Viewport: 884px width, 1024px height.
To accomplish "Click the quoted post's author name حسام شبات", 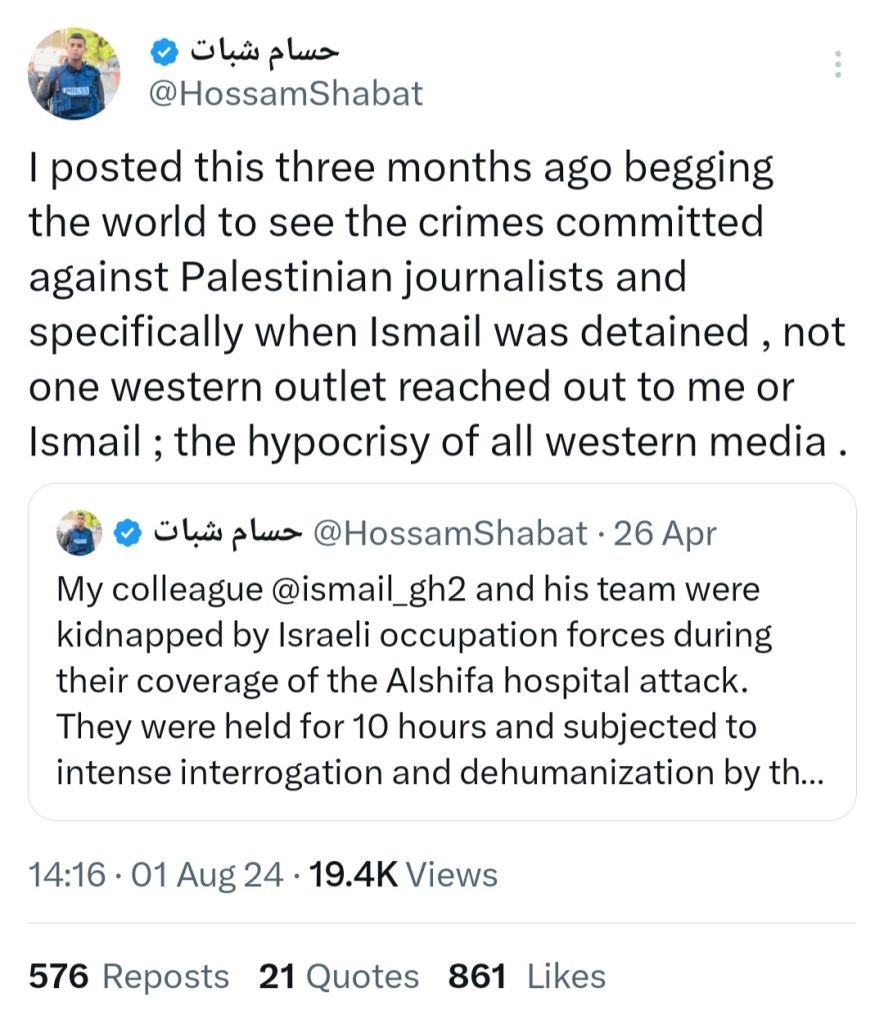I will tap(228, 532).
